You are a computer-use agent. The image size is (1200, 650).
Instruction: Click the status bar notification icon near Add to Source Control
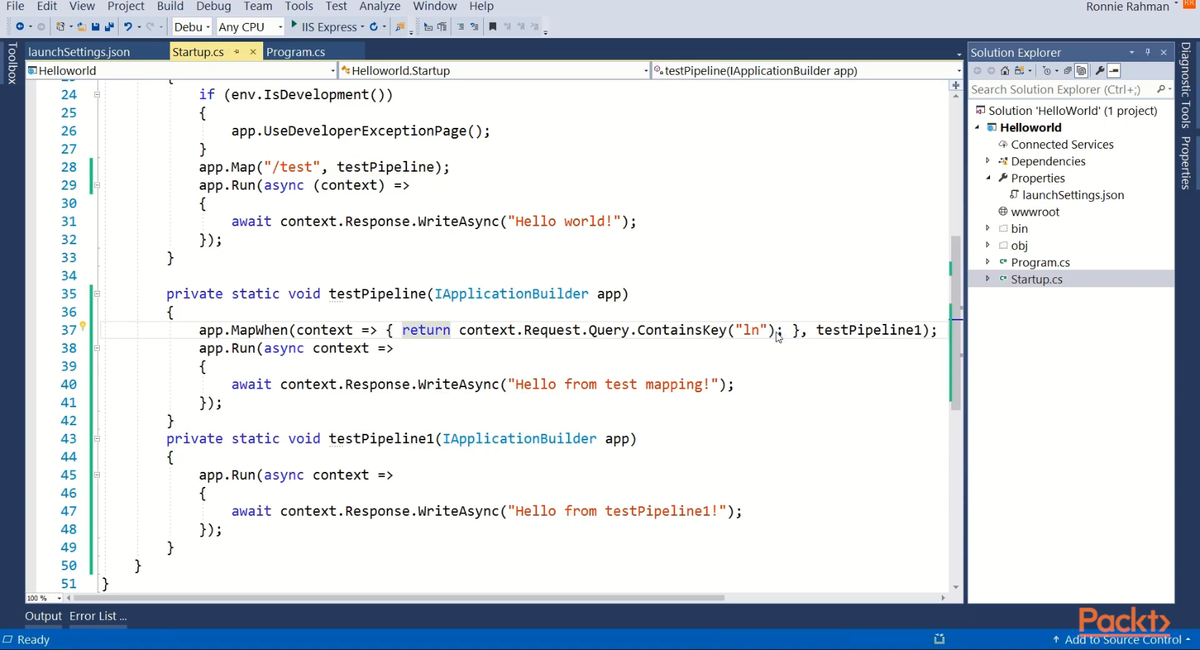tap(939, 639)
